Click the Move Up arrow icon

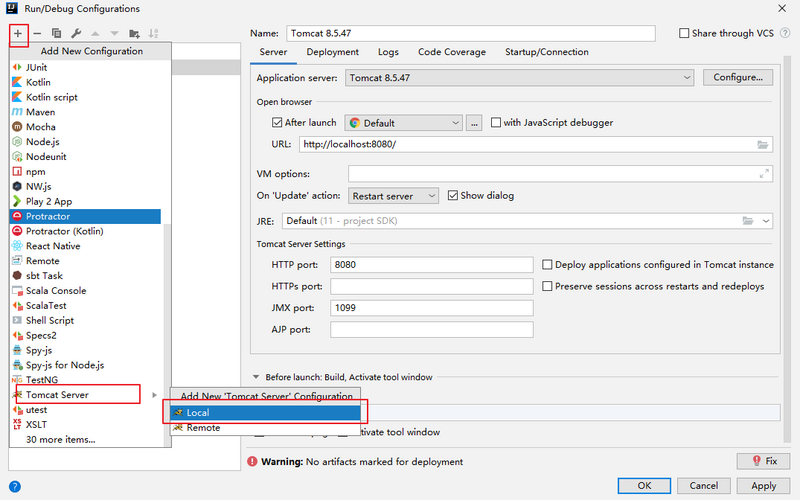(x=95, y=34)
